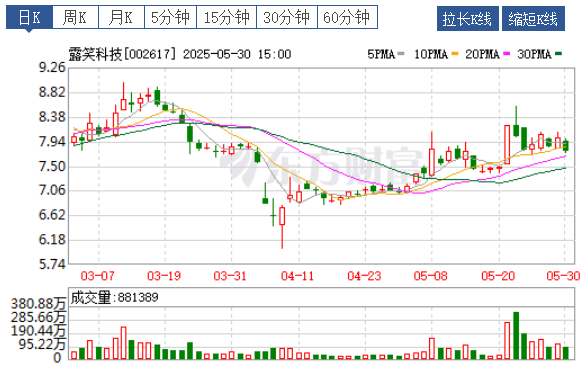Click the 380.88万 volume axis label
The width and height of the screenshot is (582, 367).
pos(39,304)
